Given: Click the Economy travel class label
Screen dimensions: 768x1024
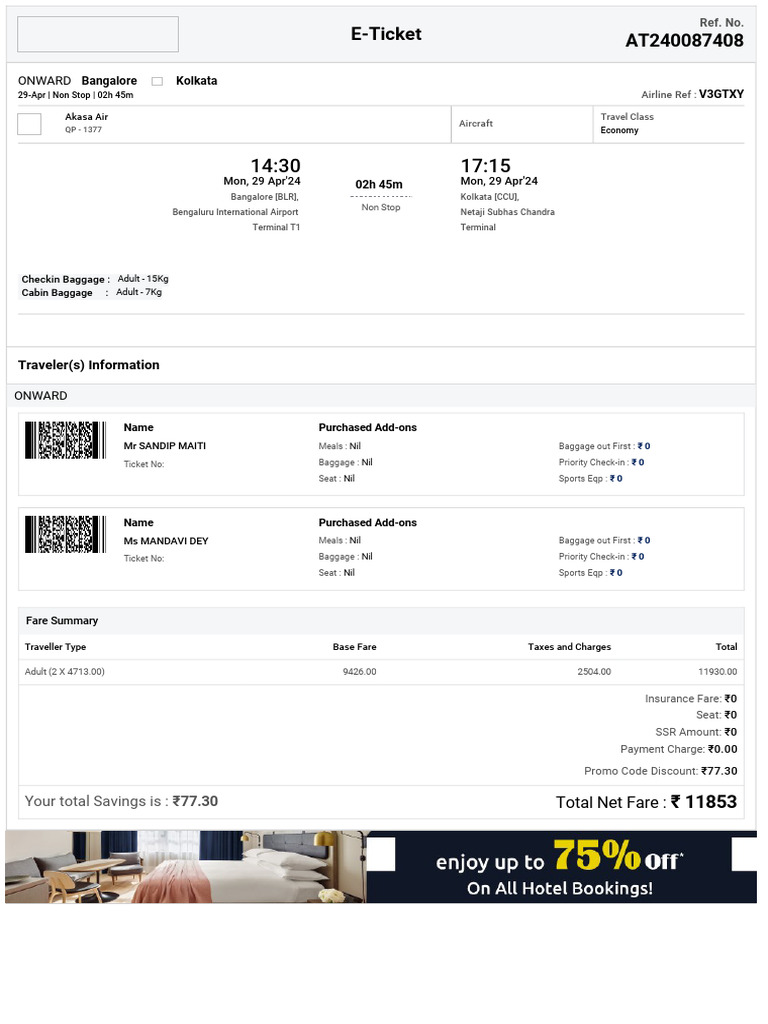Looking at the screenshot, I should tap(619, 131).
